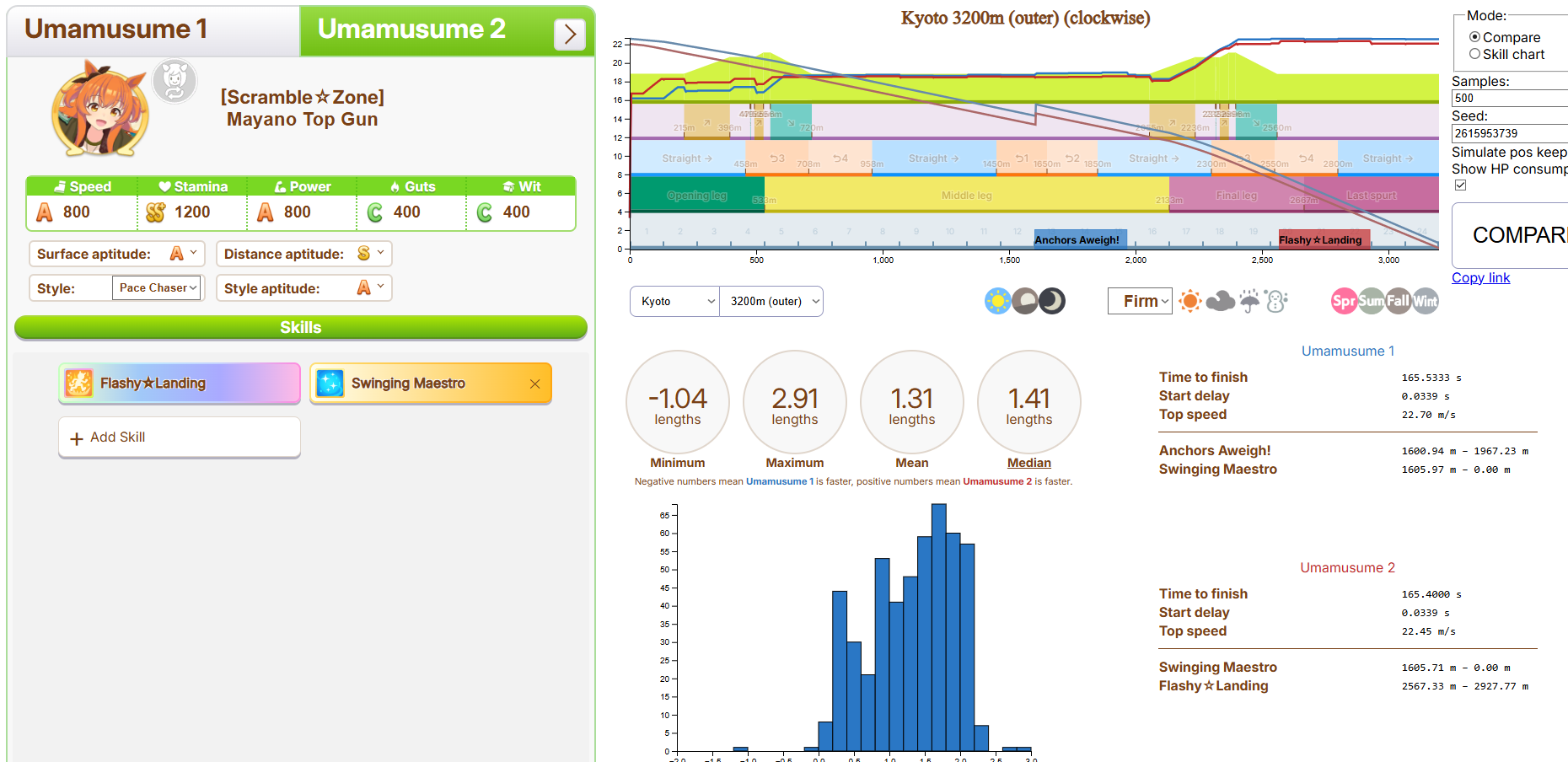
Task: Select daytime icon with sun
Action: tap(998, 301)
